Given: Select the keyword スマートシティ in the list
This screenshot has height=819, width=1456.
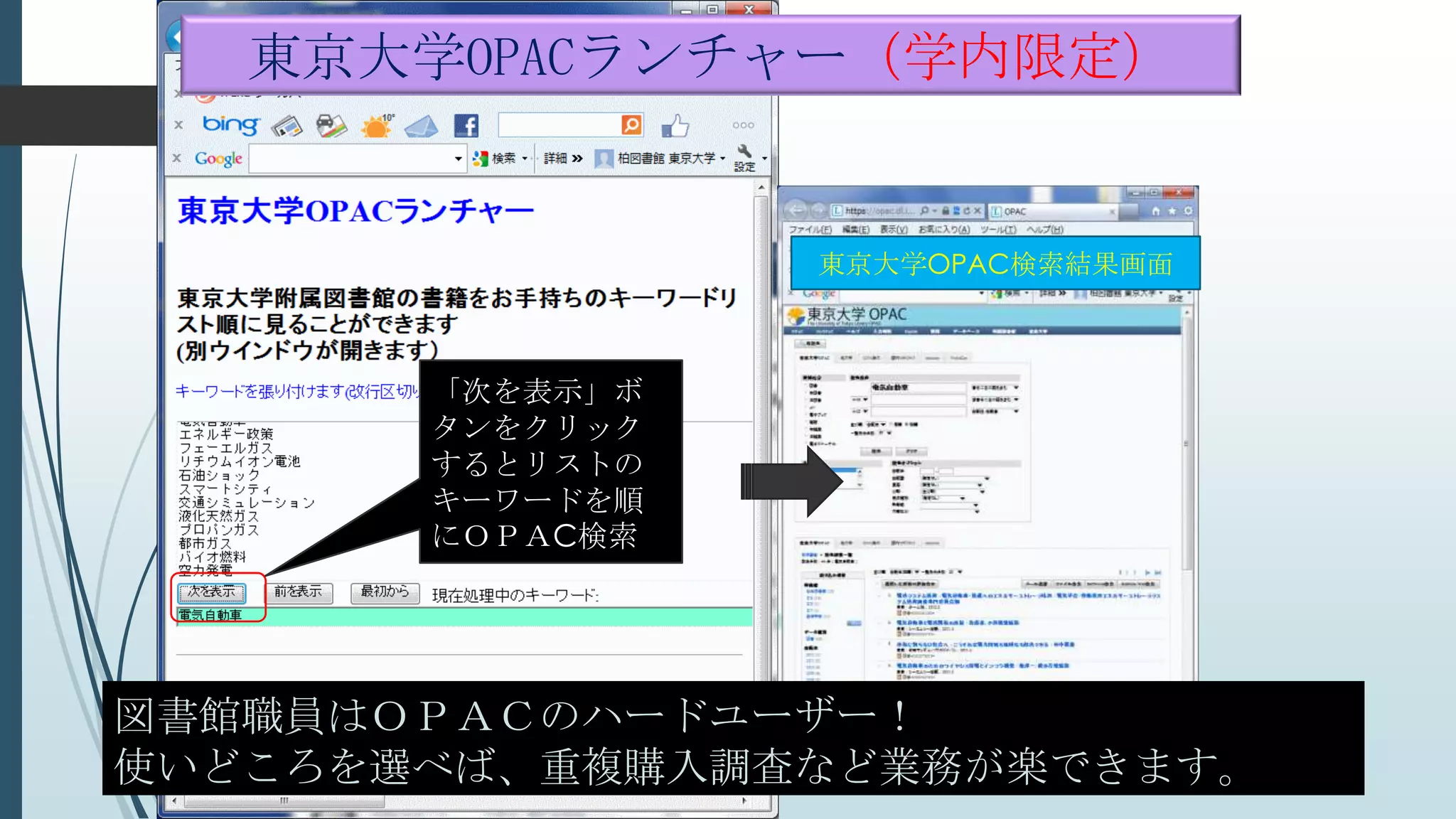Looking at the screenshot, I should pos(225,489).
